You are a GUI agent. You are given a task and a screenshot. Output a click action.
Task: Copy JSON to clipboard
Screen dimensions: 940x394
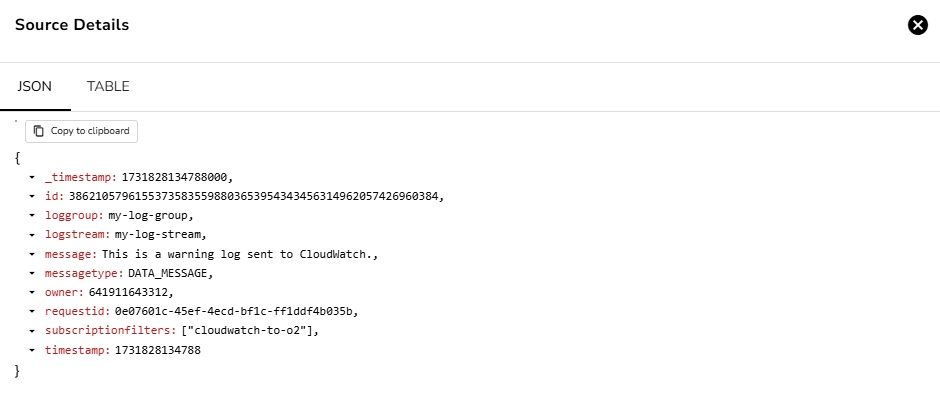coord(82,131)
